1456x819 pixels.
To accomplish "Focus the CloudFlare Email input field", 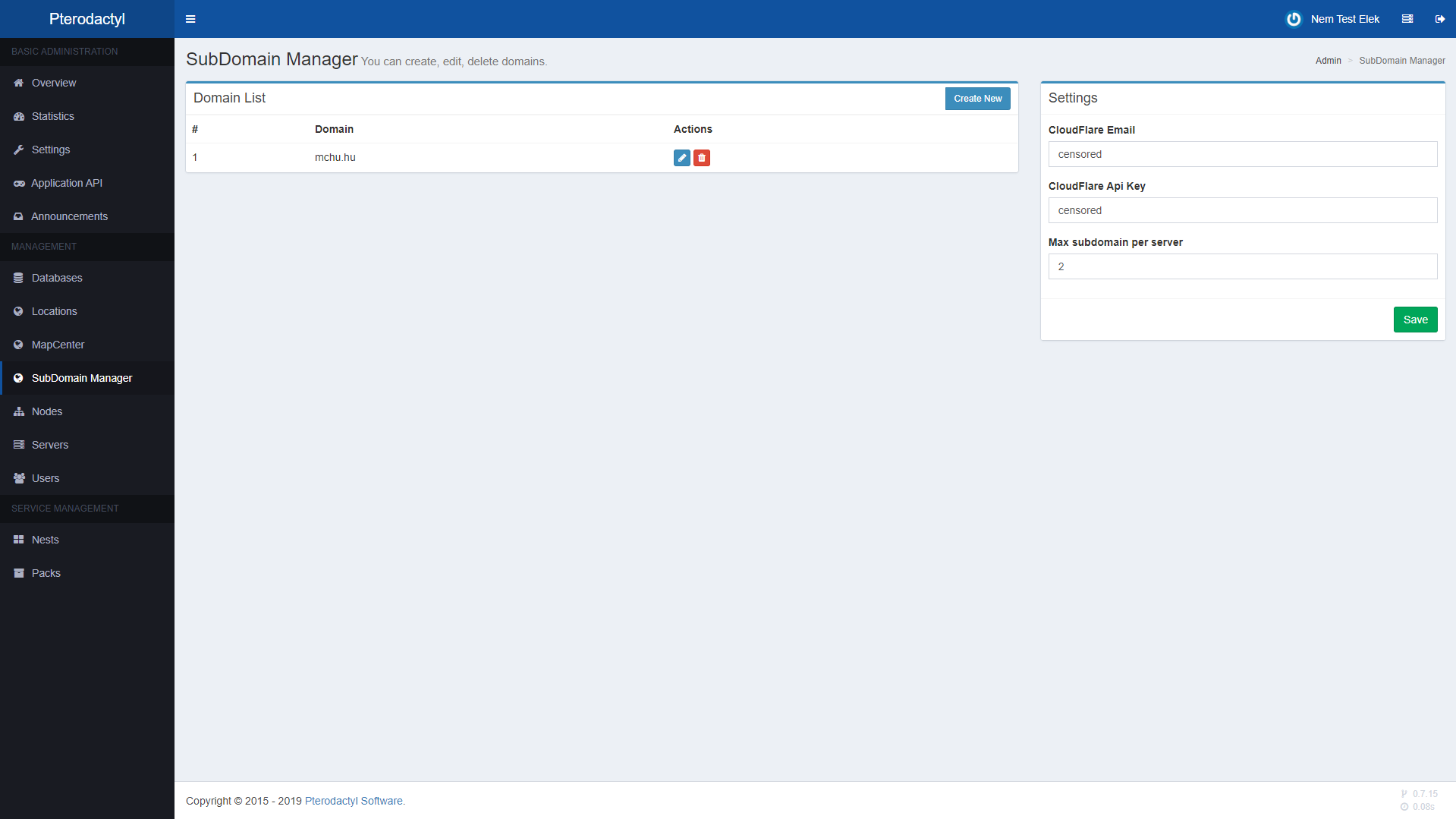I will pos(1242,154).
